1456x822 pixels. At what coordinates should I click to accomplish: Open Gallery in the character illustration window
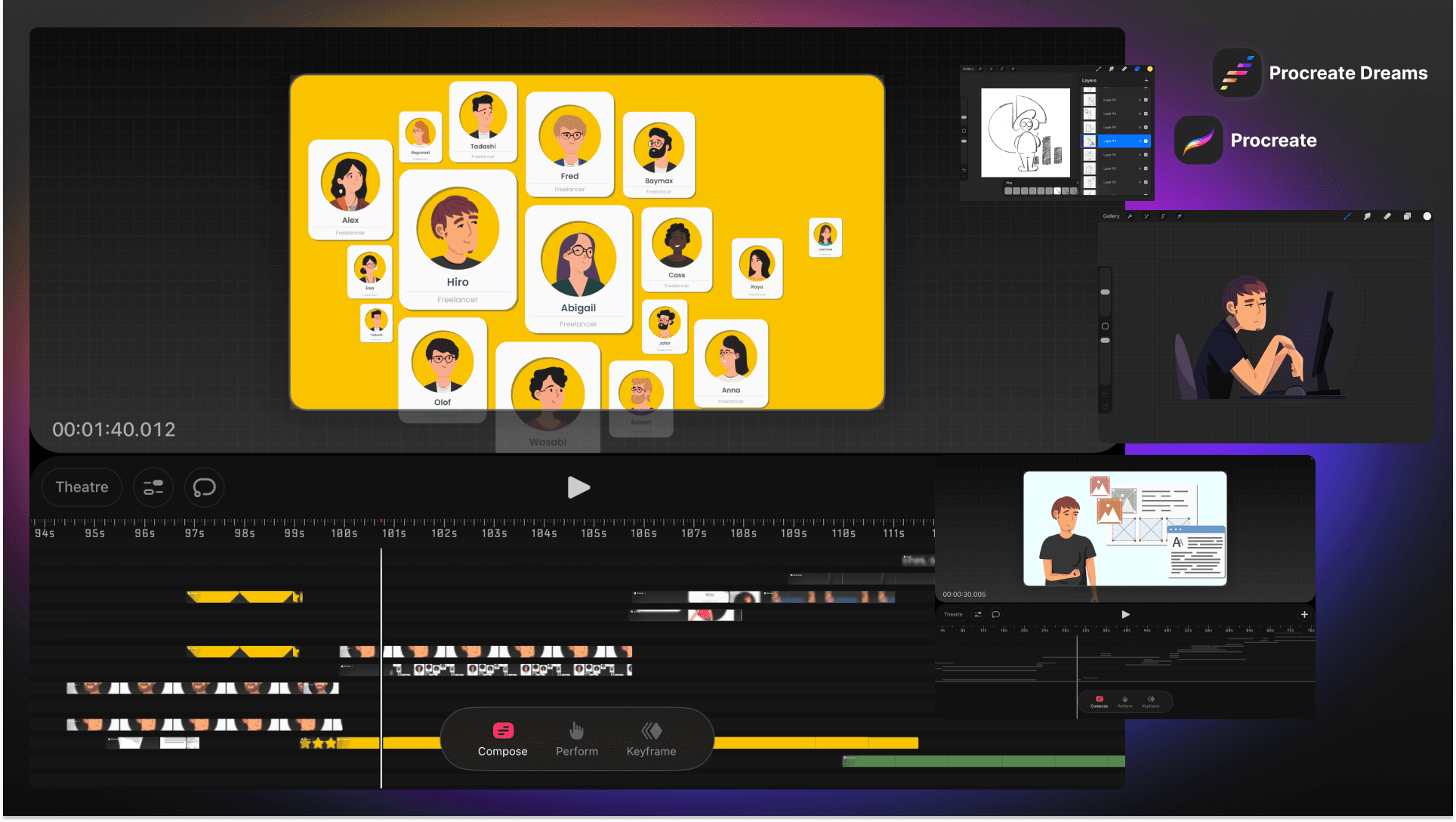coord(1111,216)
